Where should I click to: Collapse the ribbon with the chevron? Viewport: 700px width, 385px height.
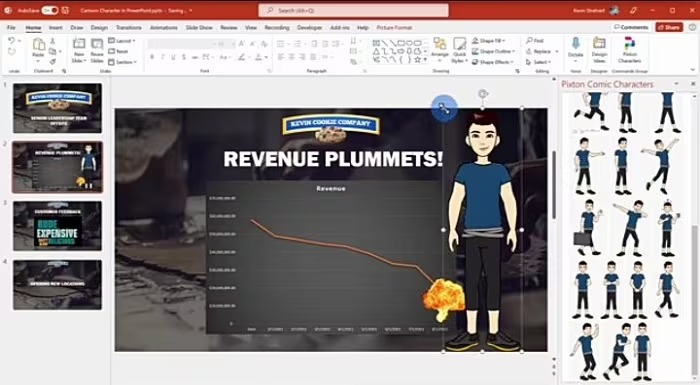[692, 70]
